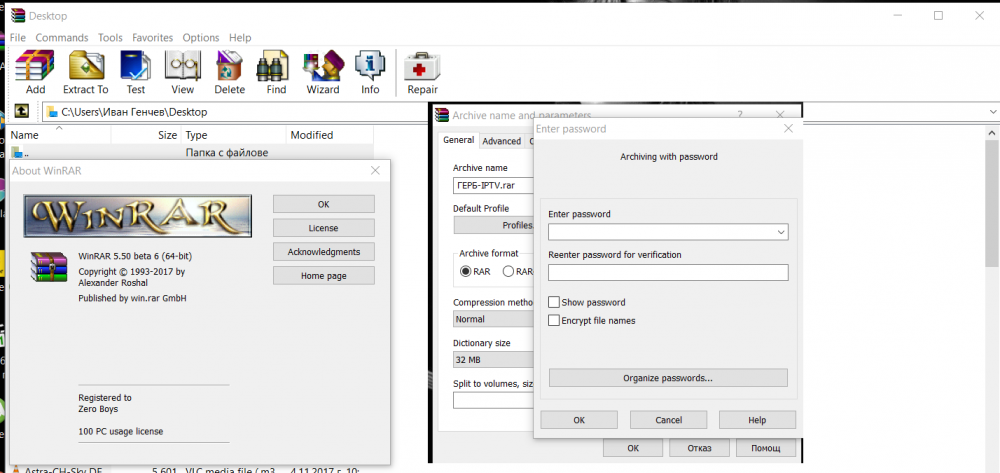Click Organize passwords button
Image resolution: width=1000 pixels, height=473 pixels.
pyautogui.click(x=668, y=378)
